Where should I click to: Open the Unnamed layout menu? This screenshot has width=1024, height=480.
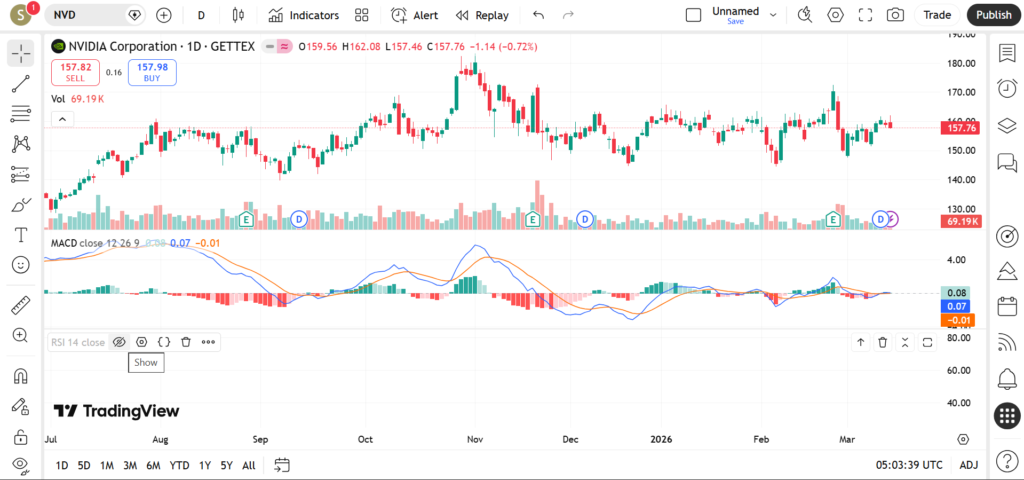click(x=735, y=15)
